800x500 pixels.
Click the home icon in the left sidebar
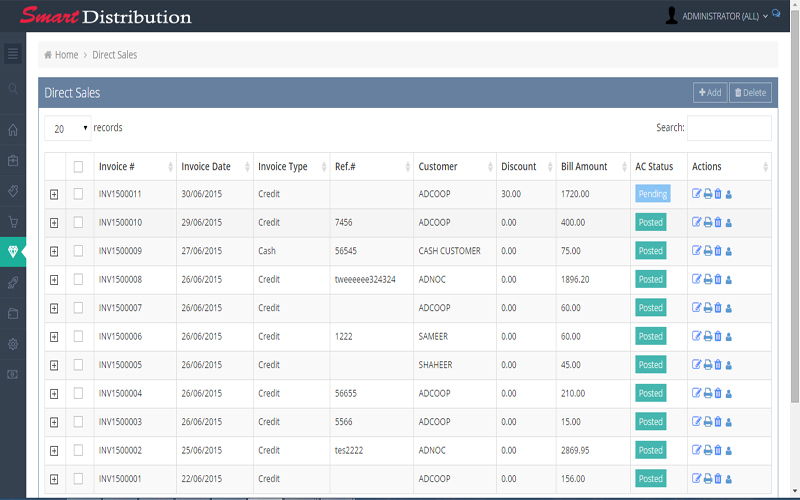click(x=13, y=129)
